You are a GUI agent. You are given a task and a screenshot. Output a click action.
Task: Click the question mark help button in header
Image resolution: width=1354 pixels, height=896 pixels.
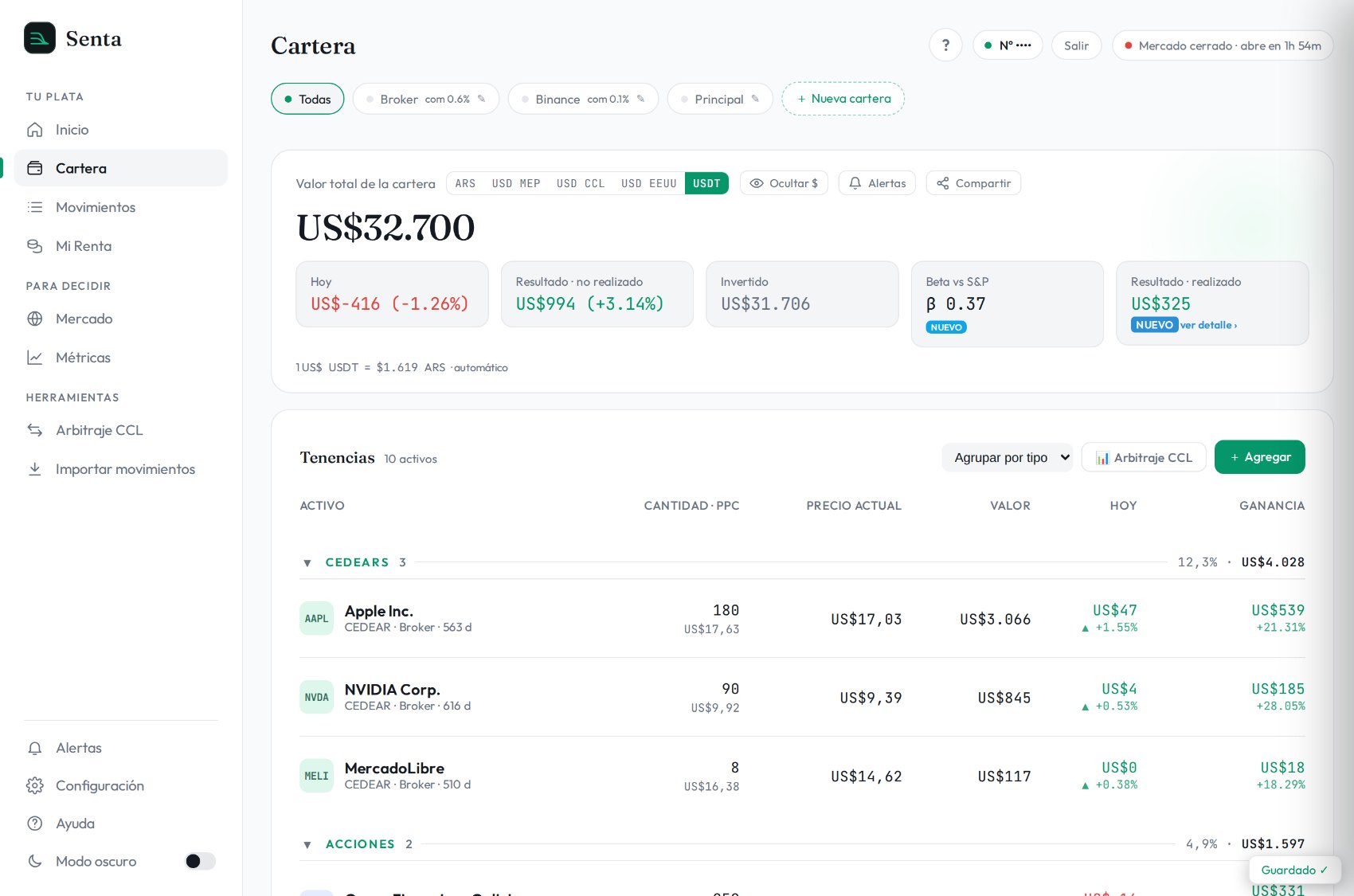945,45
